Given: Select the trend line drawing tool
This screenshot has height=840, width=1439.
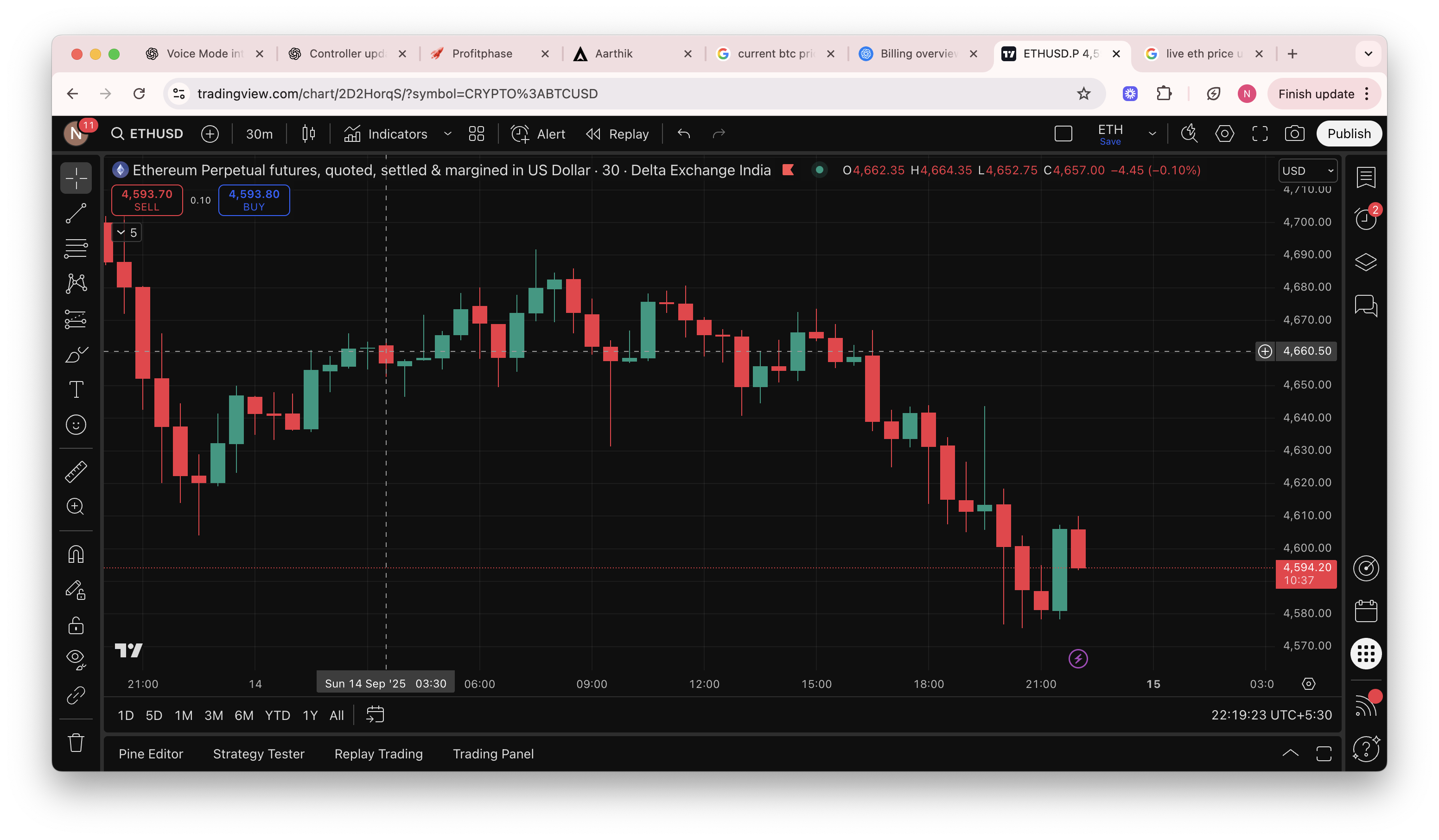Looking at the screenshot, I should [x=76, y=213].
